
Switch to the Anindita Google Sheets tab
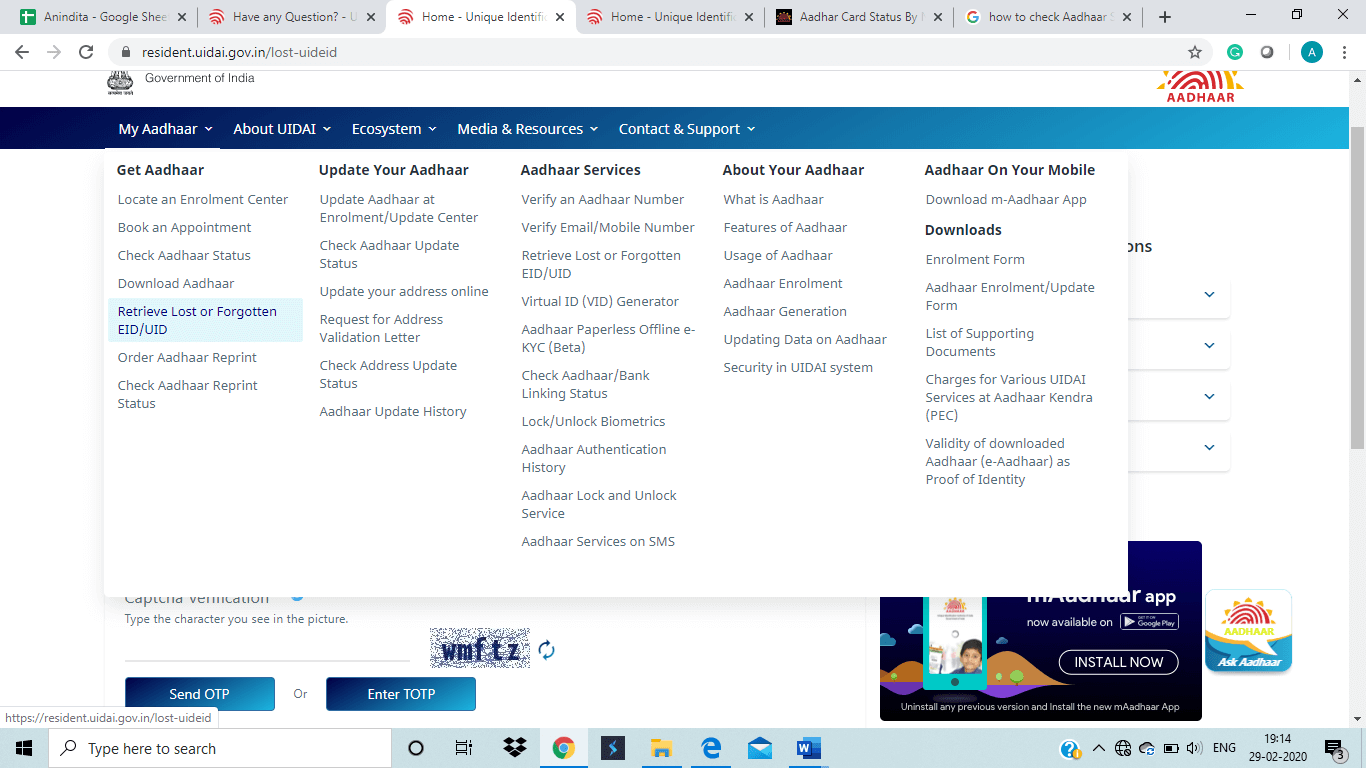coord(100,17)
